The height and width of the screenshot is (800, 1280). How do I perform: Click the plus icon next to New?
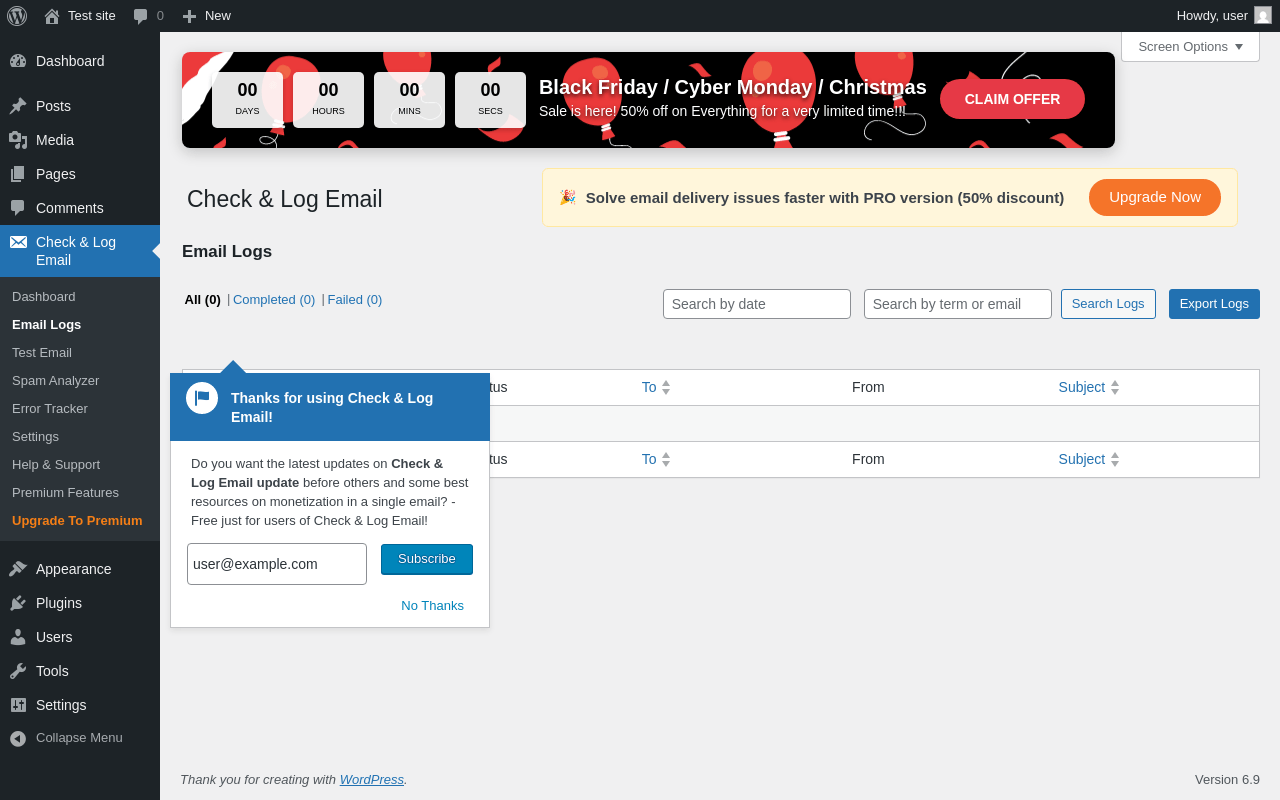tap(189, 16)
